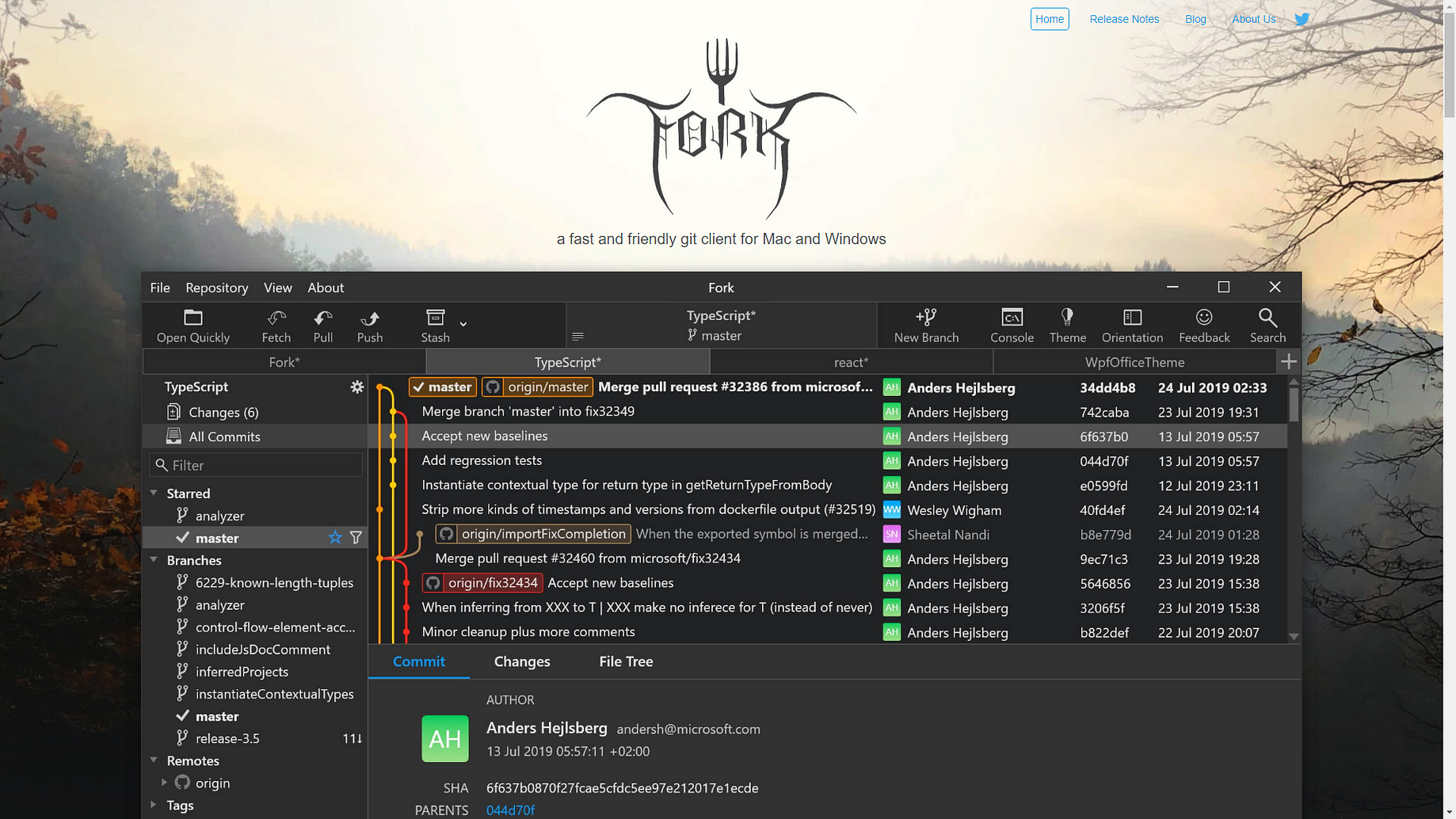The image size is (1456, 819).
Task: Toggle the filter icon on master branch
Action: click(356, 538)
